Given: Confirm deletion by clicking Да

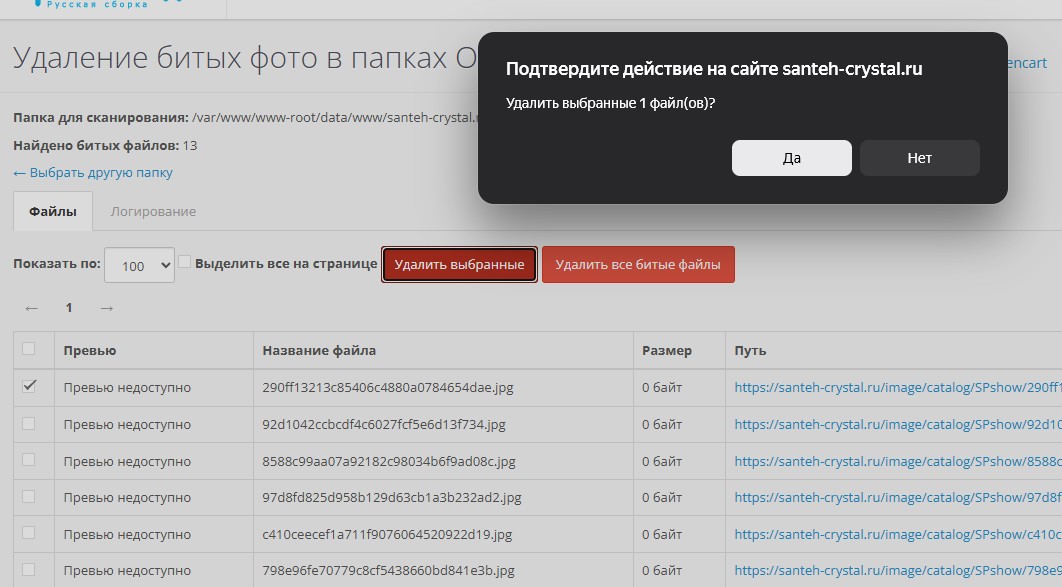Looking at the screenshot, I should [791, 158].
